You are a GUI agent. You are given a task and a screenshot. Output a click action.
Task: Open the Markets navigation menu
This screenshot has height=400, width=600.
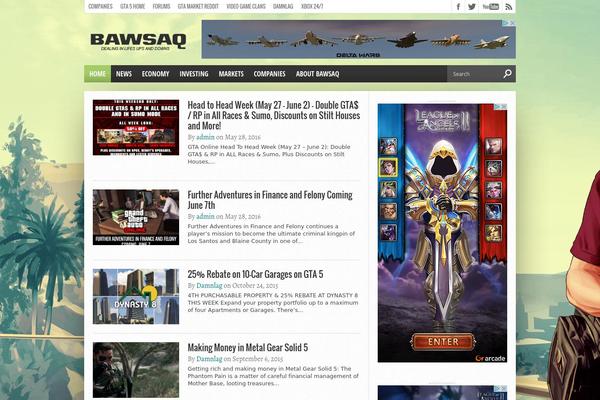tap(231, 73)
